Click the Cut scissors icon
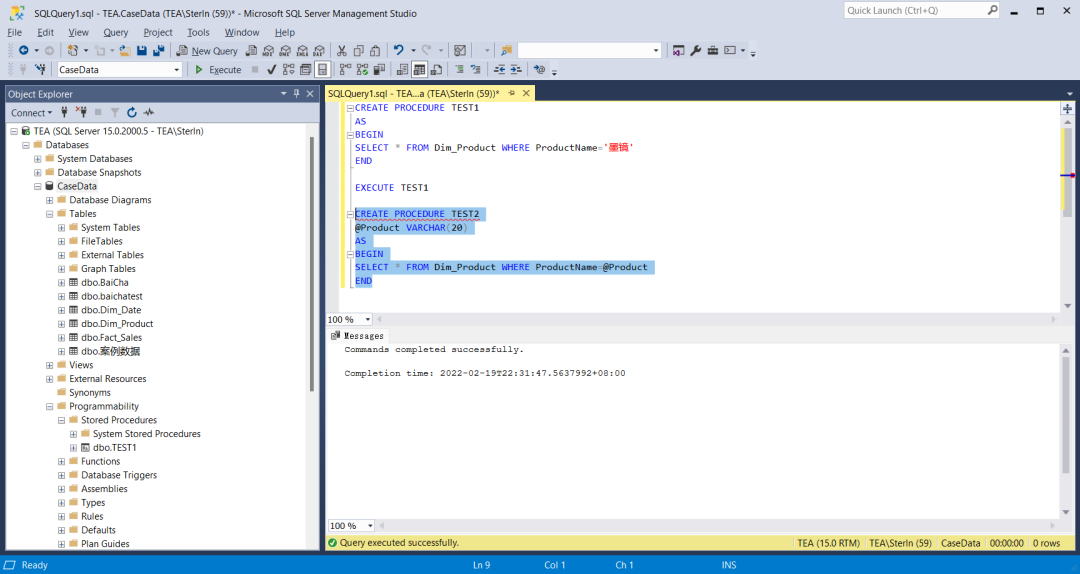This screenshot has width=1080, height=574. [x=341, y=50]
